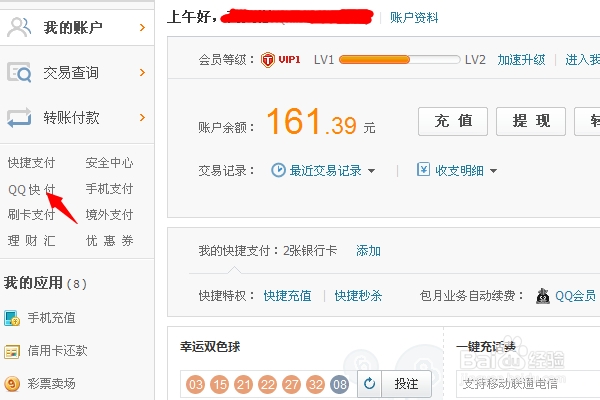Expand the 转账付款 chevron arrow
This screenshot has height=400, width=600.
(x=142, y=117)
